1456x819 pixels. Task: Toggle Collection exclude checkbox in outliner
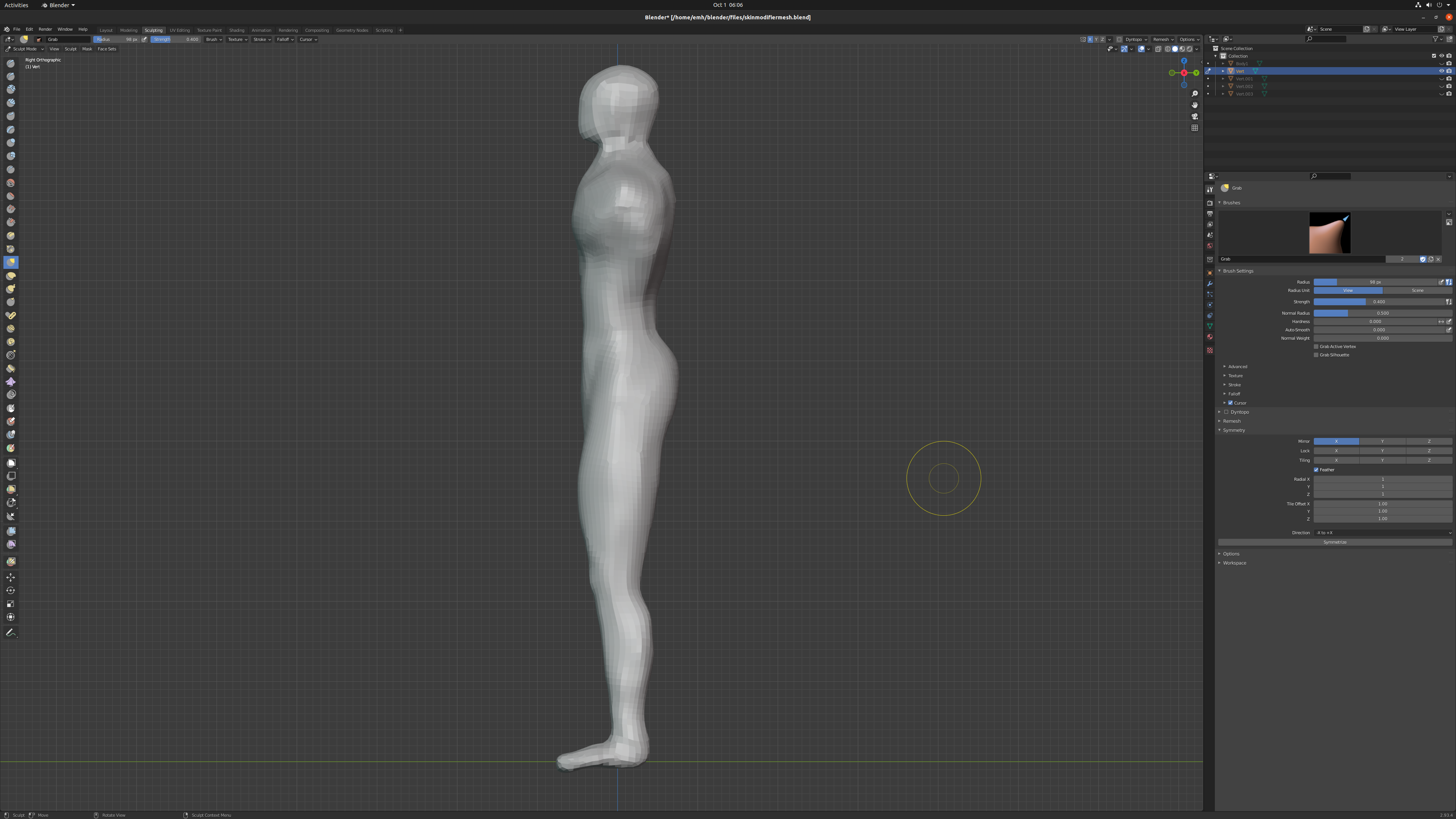point(1434,56)
